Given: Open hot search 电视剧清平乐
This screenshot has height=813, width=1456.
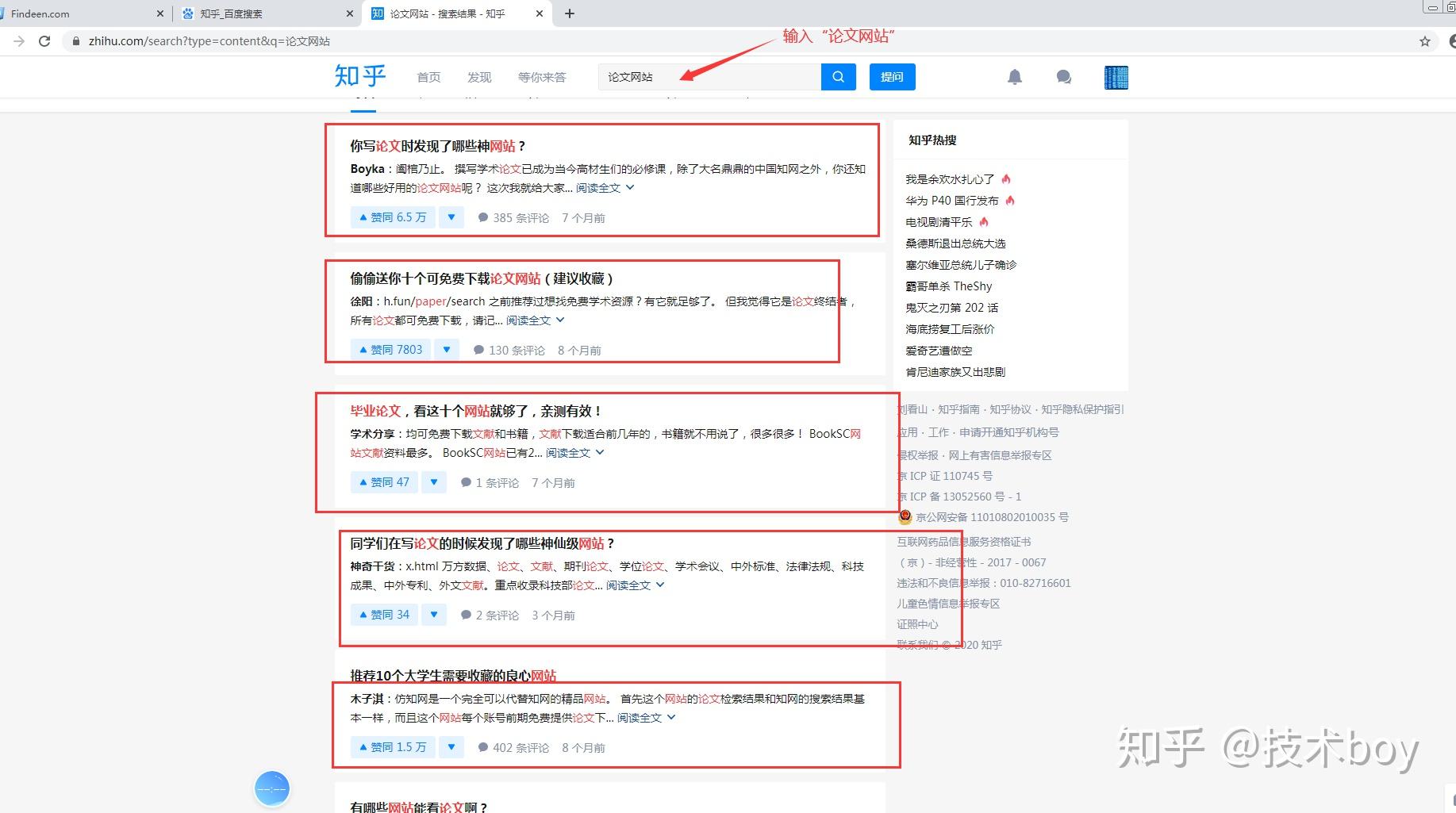Looking at the screenshot, I should point(939,222).
